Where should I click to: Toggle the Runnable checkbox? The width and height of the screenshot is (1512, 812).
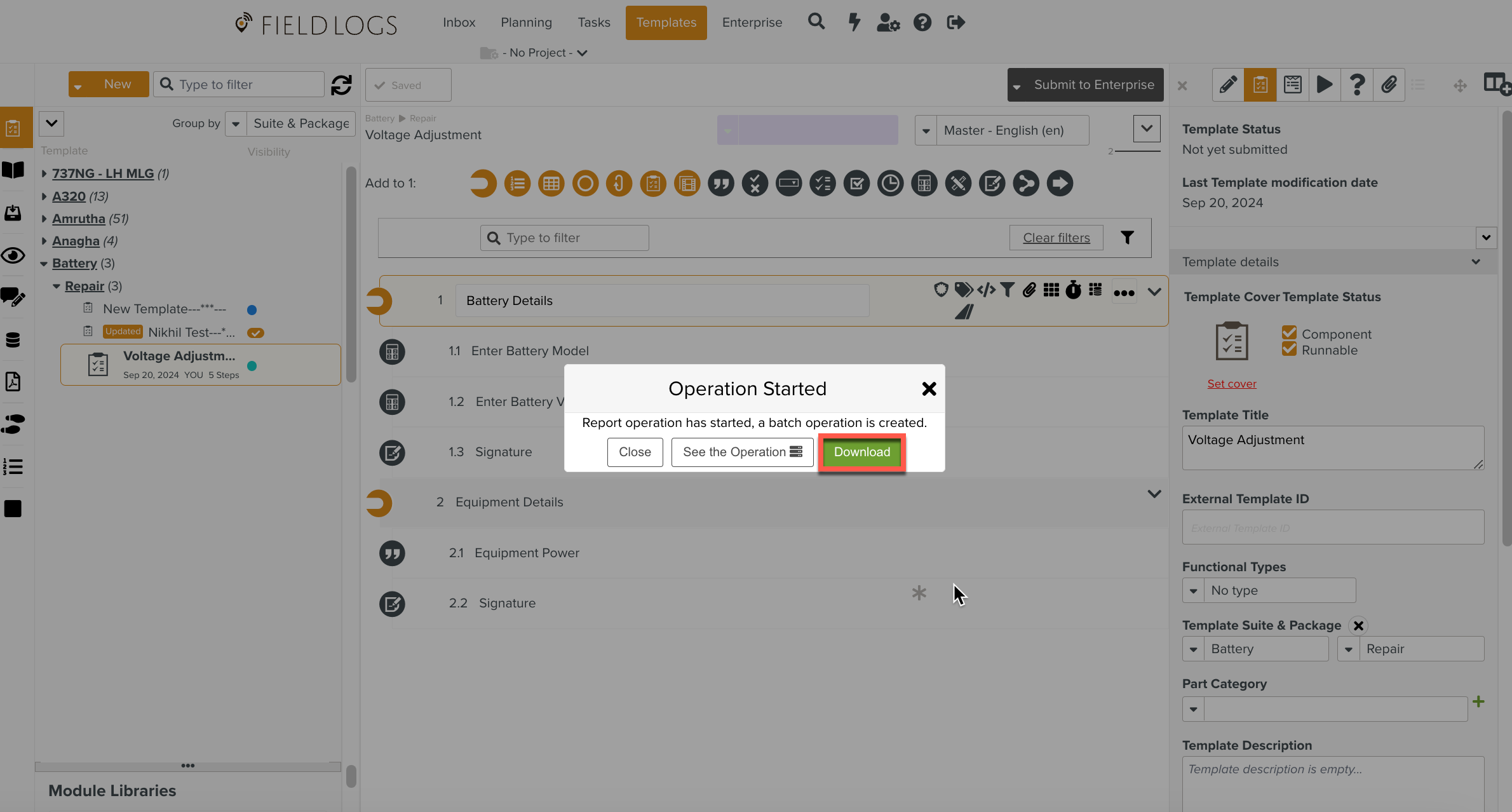[x=1289, y=349]
